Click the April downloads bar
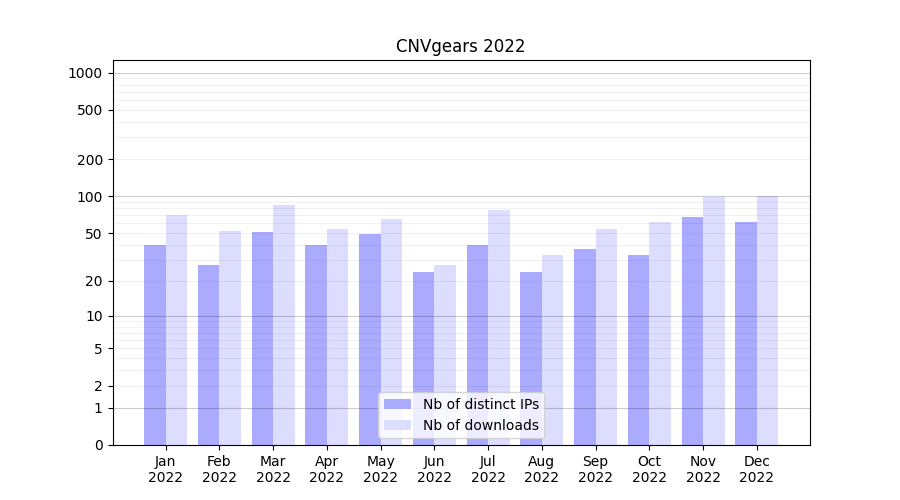This screenshot has height=500, width=900. 338,337
